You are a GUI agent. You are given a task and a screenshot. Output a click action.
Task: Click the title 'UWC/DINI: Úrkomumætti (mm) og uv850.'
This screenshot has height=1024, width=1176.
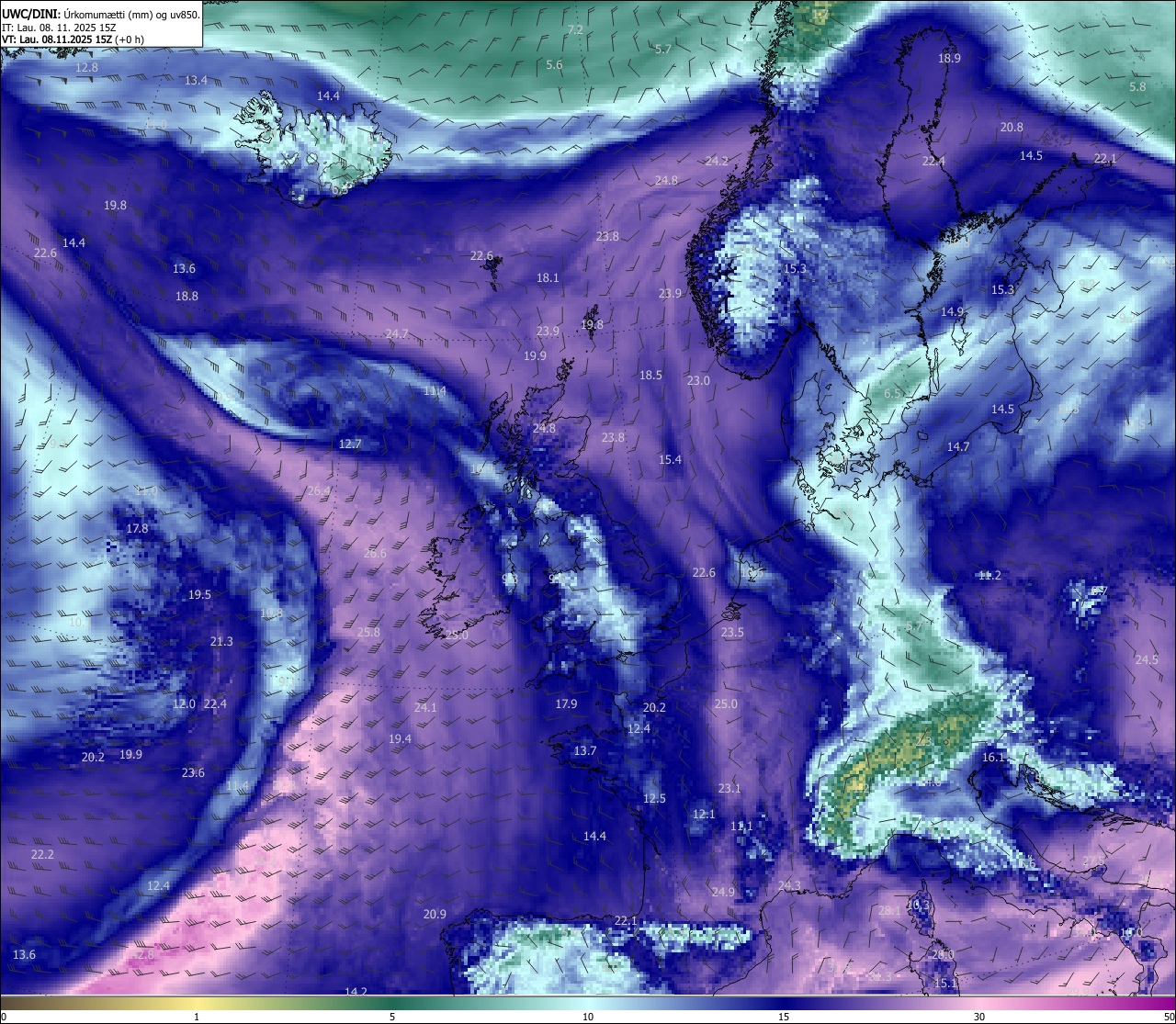click(101, 14)
